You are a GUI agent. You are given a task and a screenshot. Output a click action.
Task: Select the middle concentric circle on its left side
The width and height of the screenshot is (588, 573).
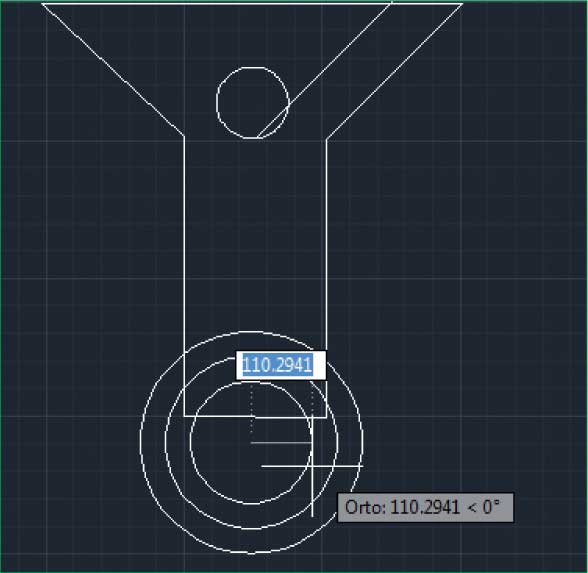[x=165, y=442]
